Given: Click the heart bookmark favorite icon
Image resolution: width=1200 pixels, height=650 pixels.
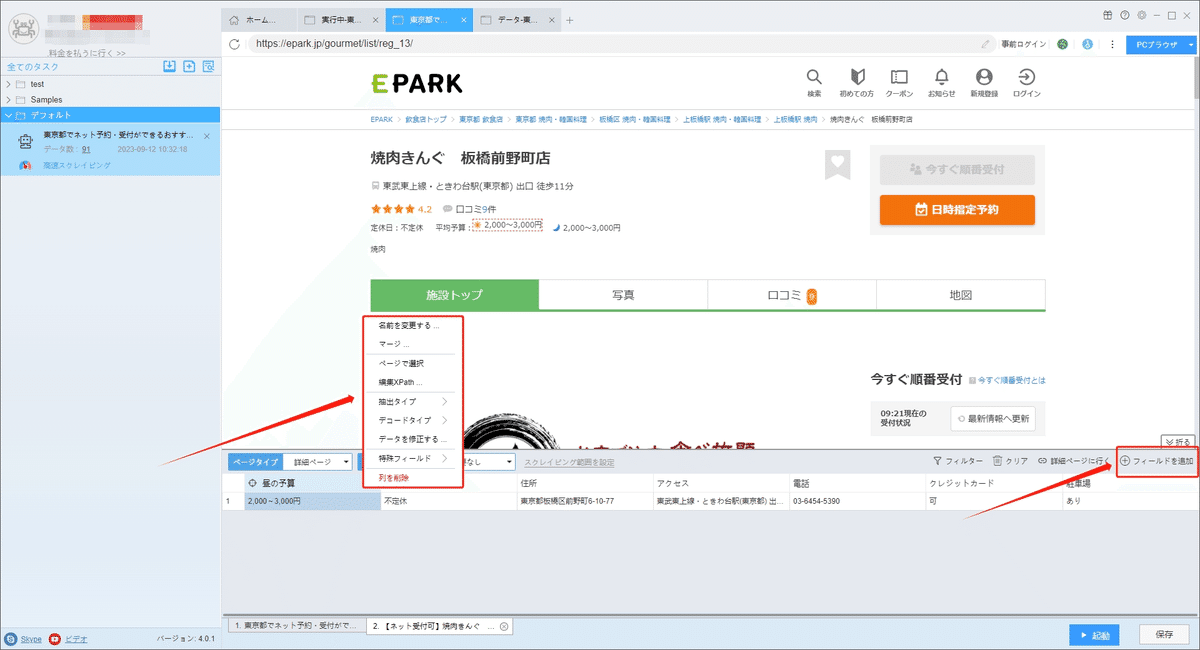Looking at the screenshot, I should 837,165.
